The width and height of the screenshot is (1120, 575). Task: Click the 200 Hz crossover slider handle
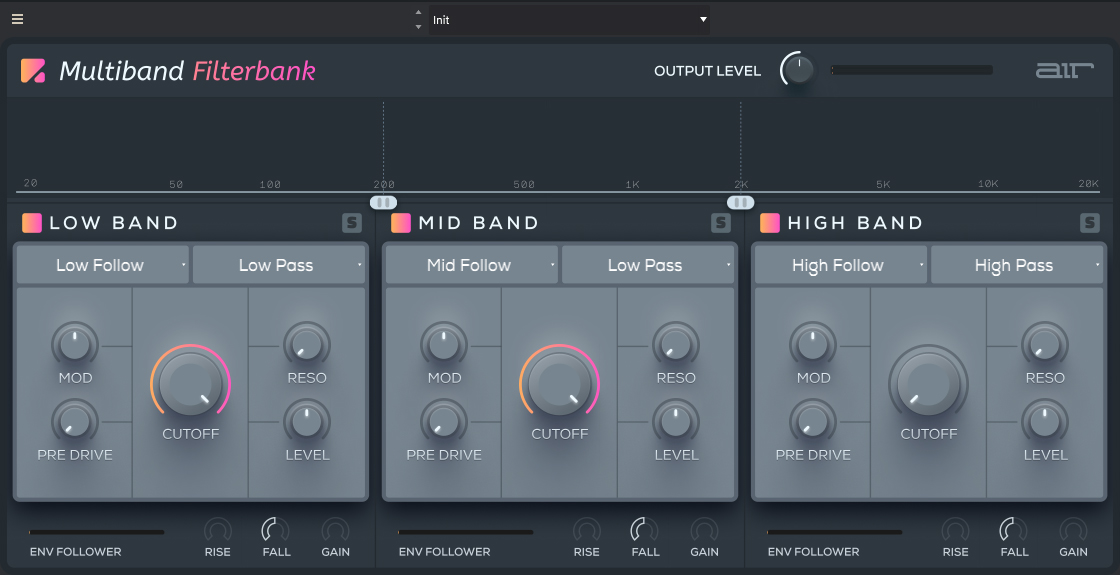pyautogui.click(x=383, y=202)
